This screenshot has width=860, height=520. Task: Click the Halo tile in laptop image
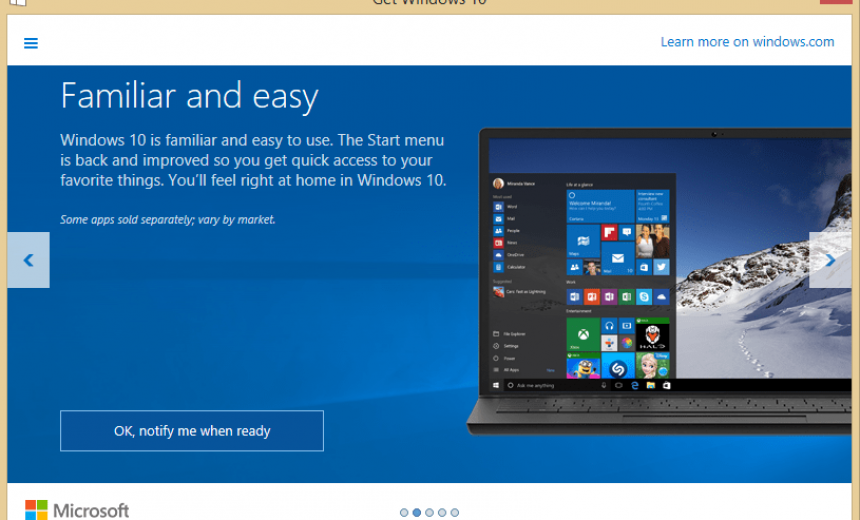point(653,334)
